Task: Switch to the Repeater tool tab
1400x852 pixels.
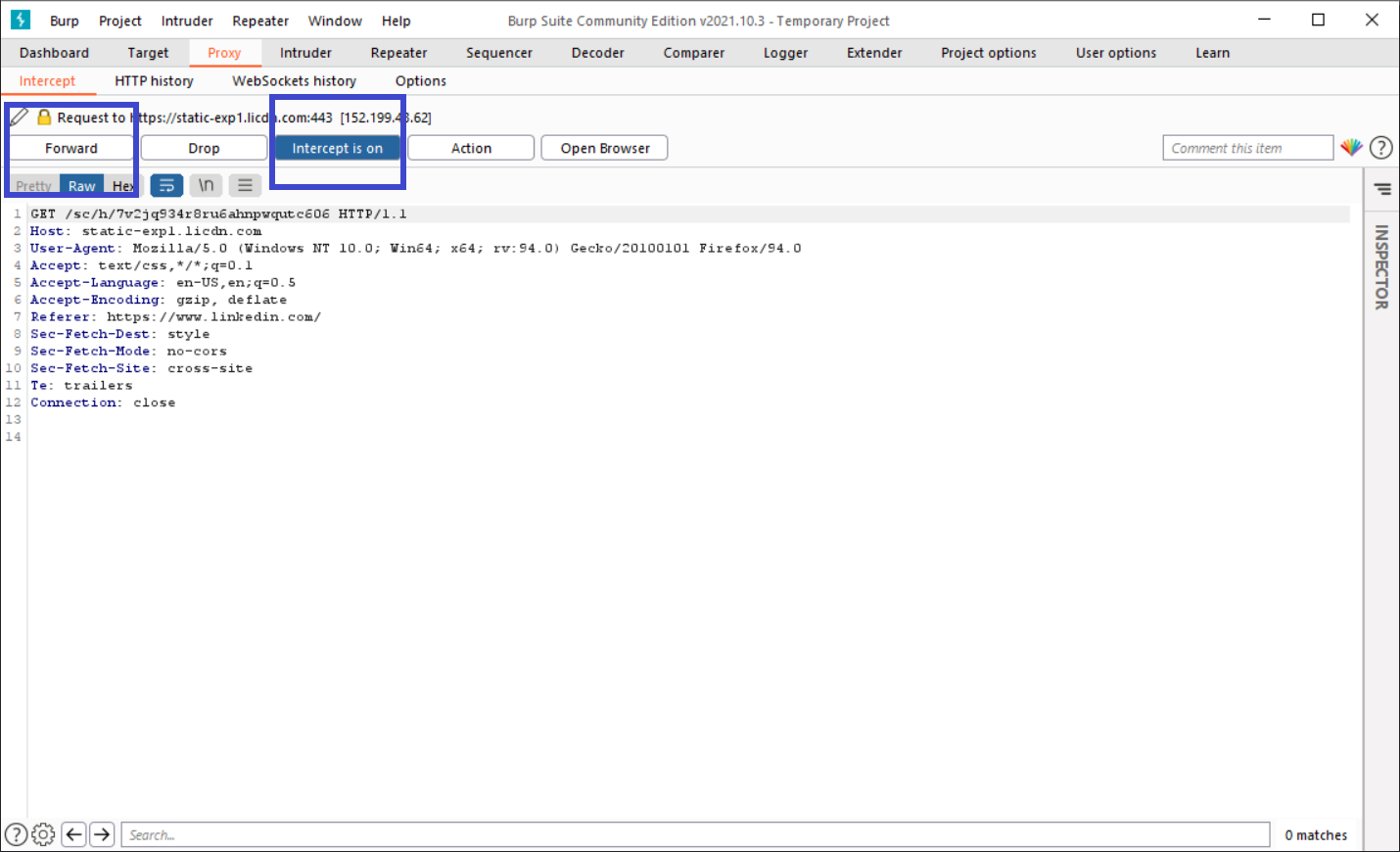Action: 398,53
